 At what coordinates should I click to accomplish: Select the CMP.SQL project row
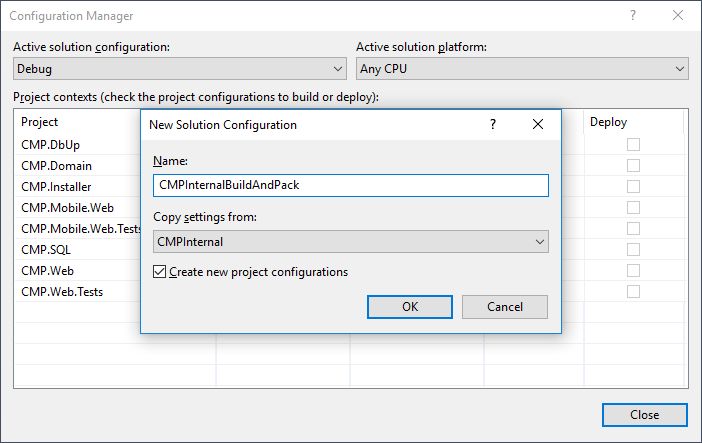point(42,249)
